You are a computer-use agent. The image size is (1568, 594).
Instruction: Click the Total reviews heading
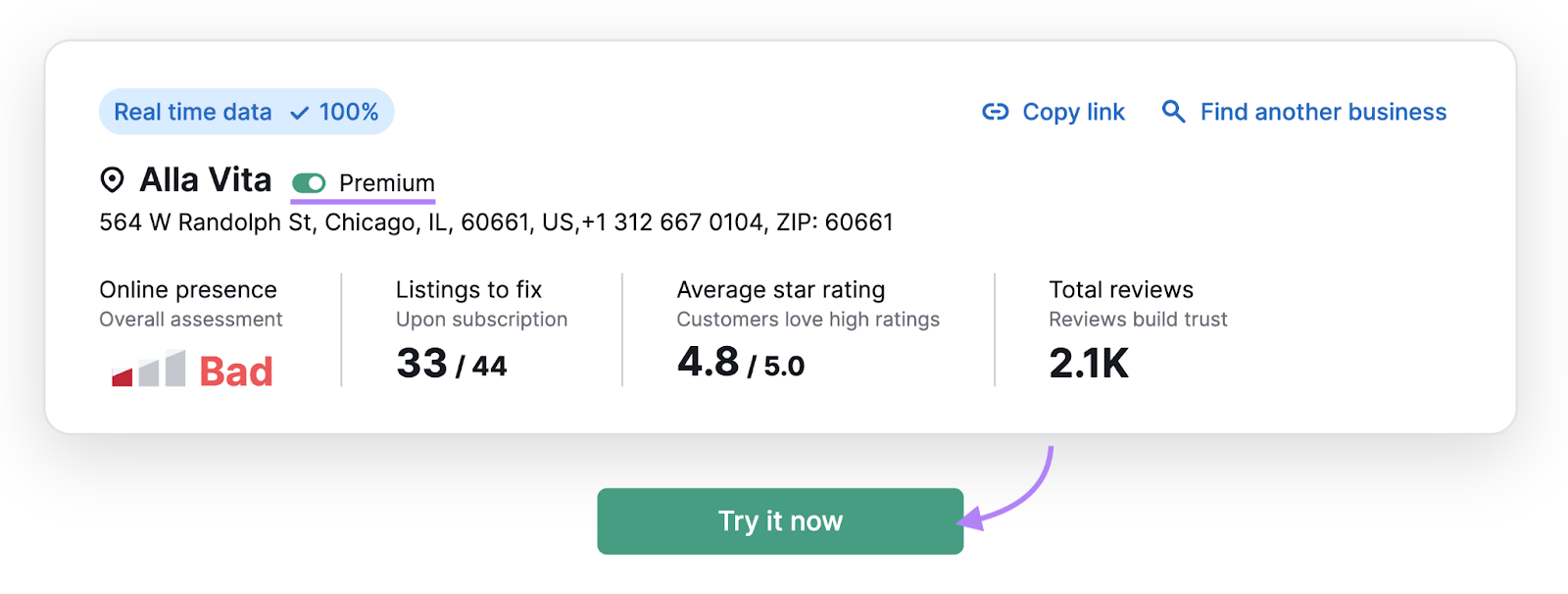[x=1121, y=289]
